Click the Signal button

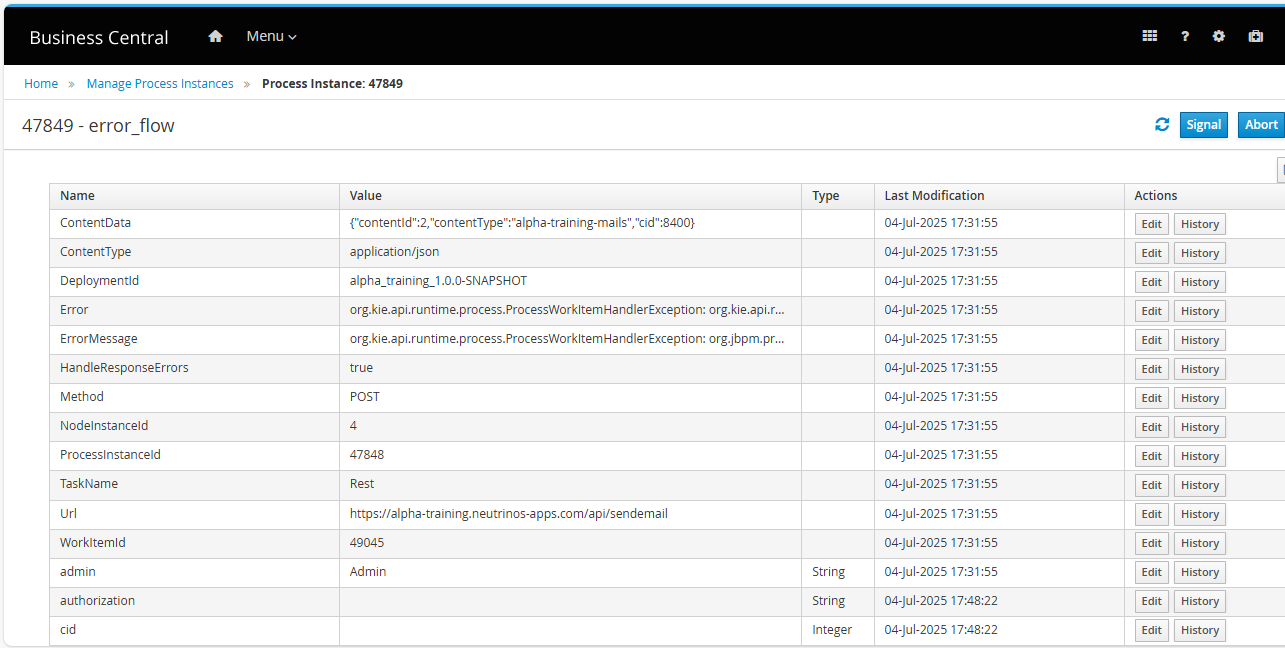point(1203,125)
